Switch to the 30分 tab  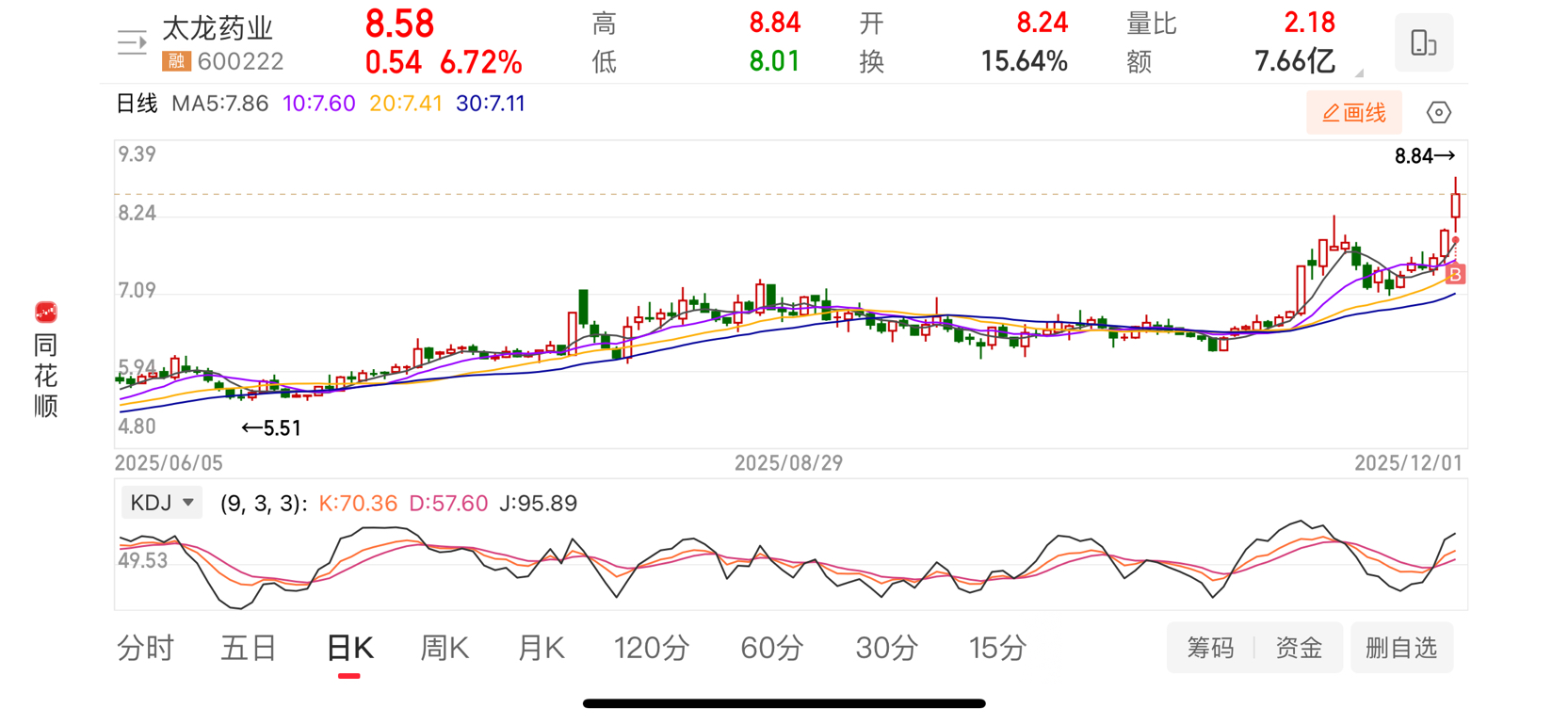pyautogui.click(x=887, y=648)
